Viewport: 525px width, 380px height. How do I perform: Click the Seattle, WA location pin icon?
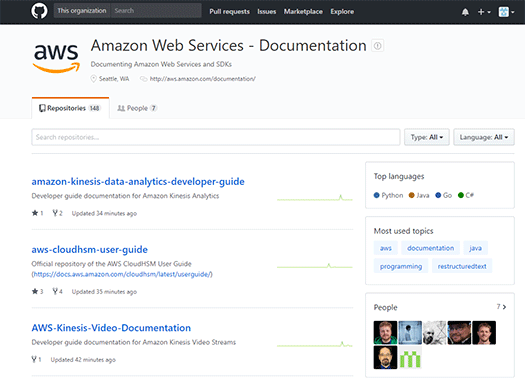pos(93,79)
